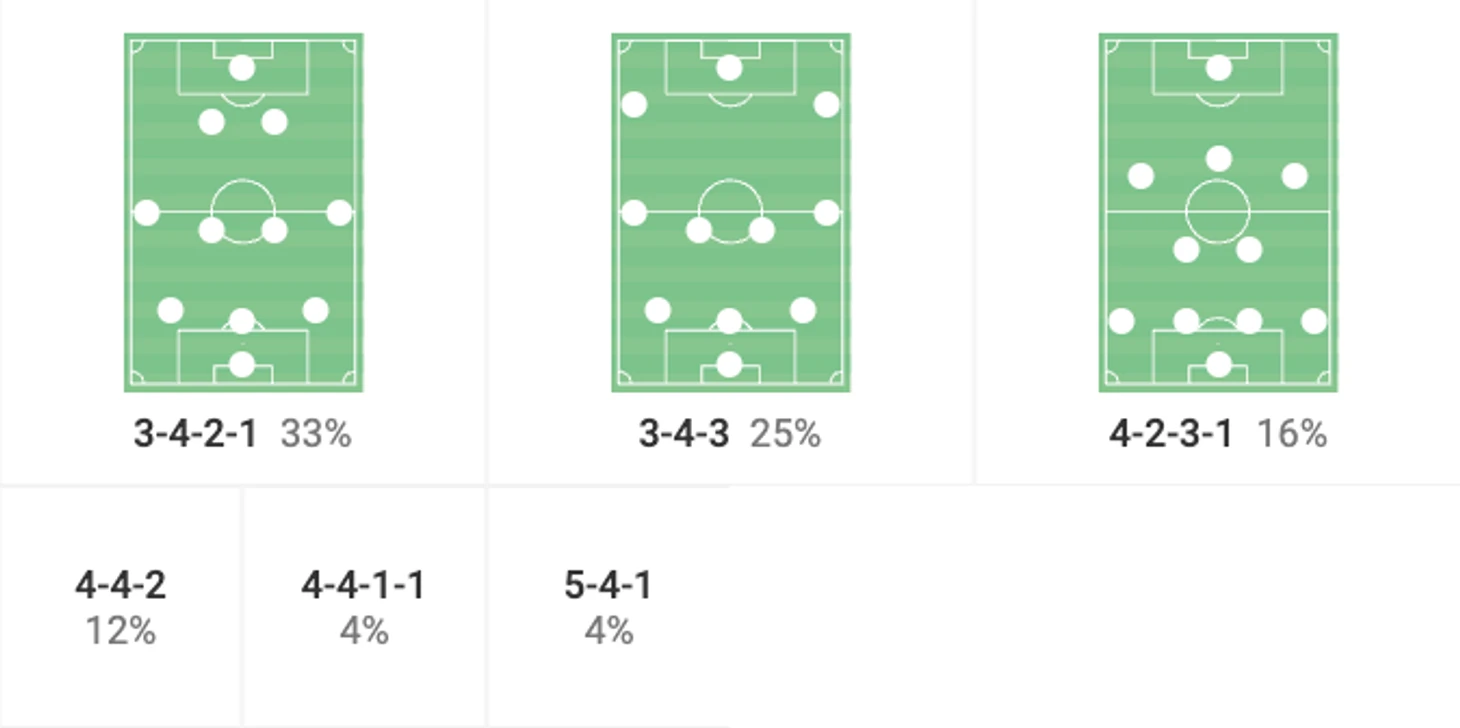Select the 3-4-3 formation pitch diagram
This screenshot has width=1460, height=728.
[731, 213]
